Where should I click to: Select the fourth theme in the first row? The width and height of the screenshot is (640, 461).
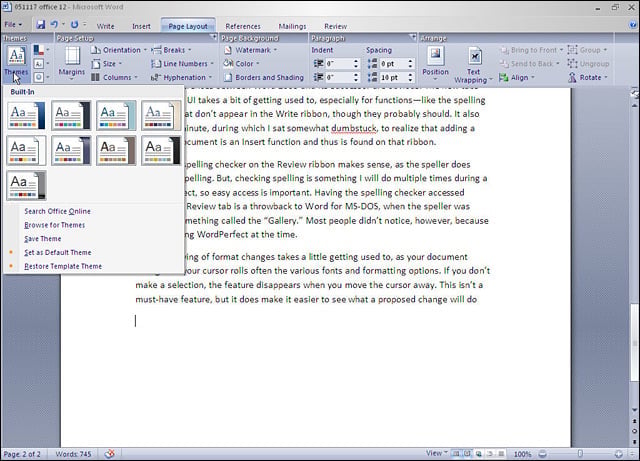[x=161, y=116]
